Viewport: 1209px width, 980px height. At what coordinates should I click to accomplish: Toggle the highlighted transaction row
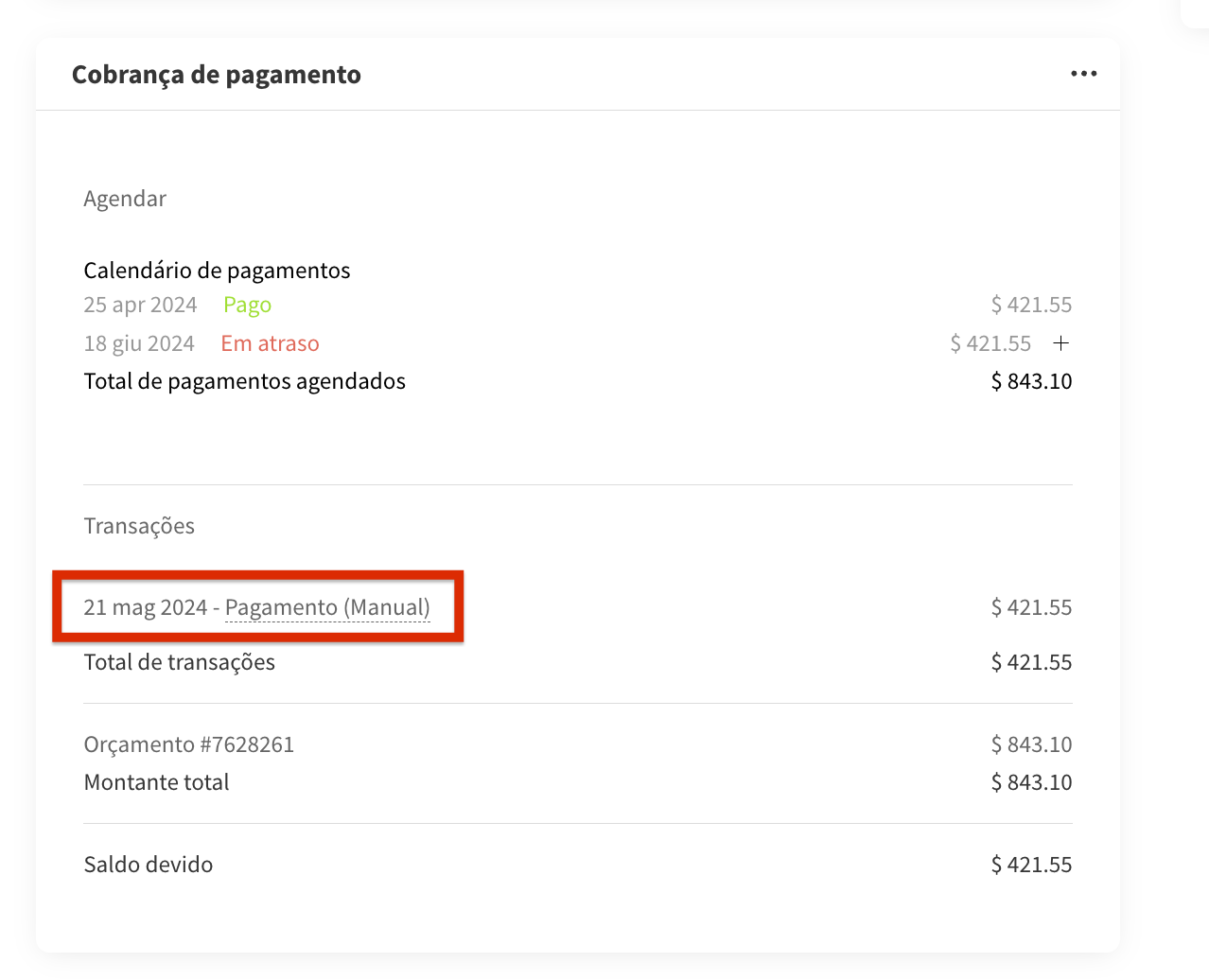click(257, 607)
